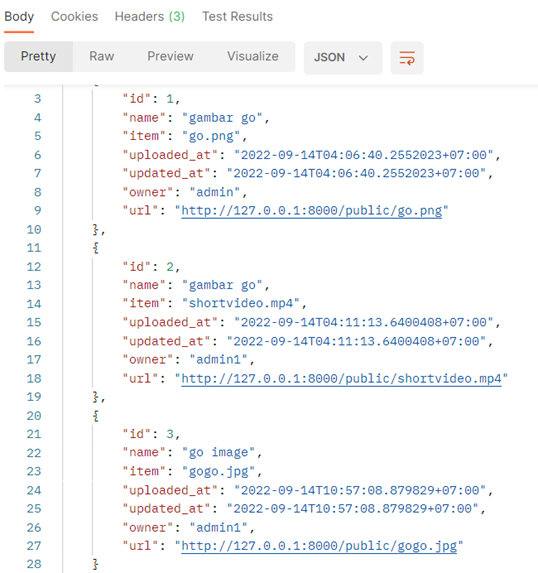Click line number 3 in the gutter
This screenshot has width=538, height=573.
point(38,99)
